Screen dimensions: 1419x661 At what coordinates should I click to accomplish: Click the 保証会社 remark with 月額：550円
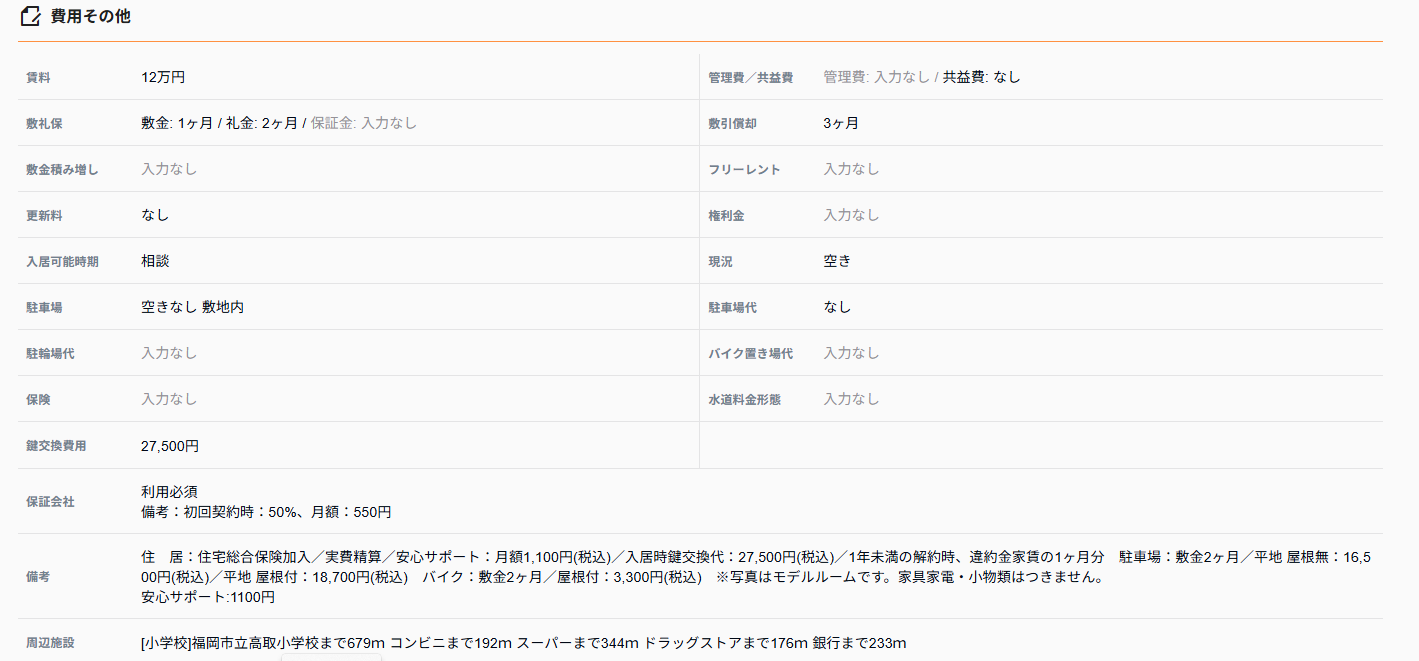[x=266, y=512]
